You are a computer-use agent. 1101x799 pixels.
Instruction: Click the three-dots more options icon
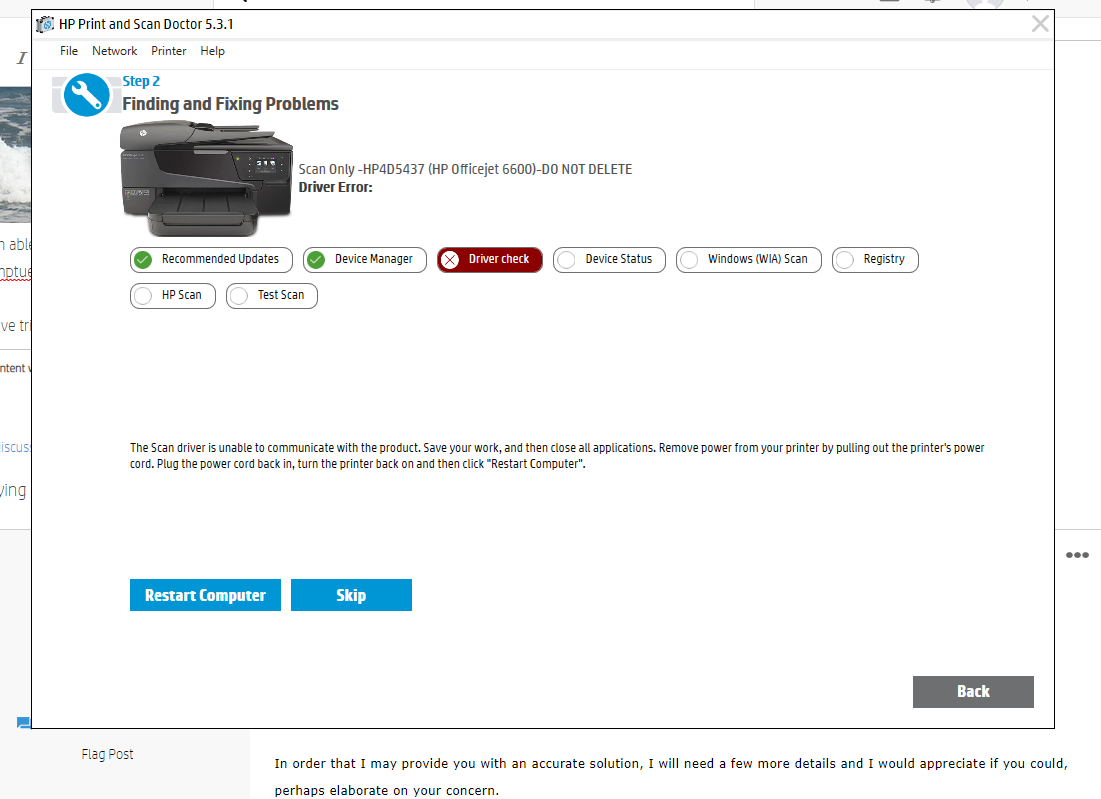tap(1077, 555)
